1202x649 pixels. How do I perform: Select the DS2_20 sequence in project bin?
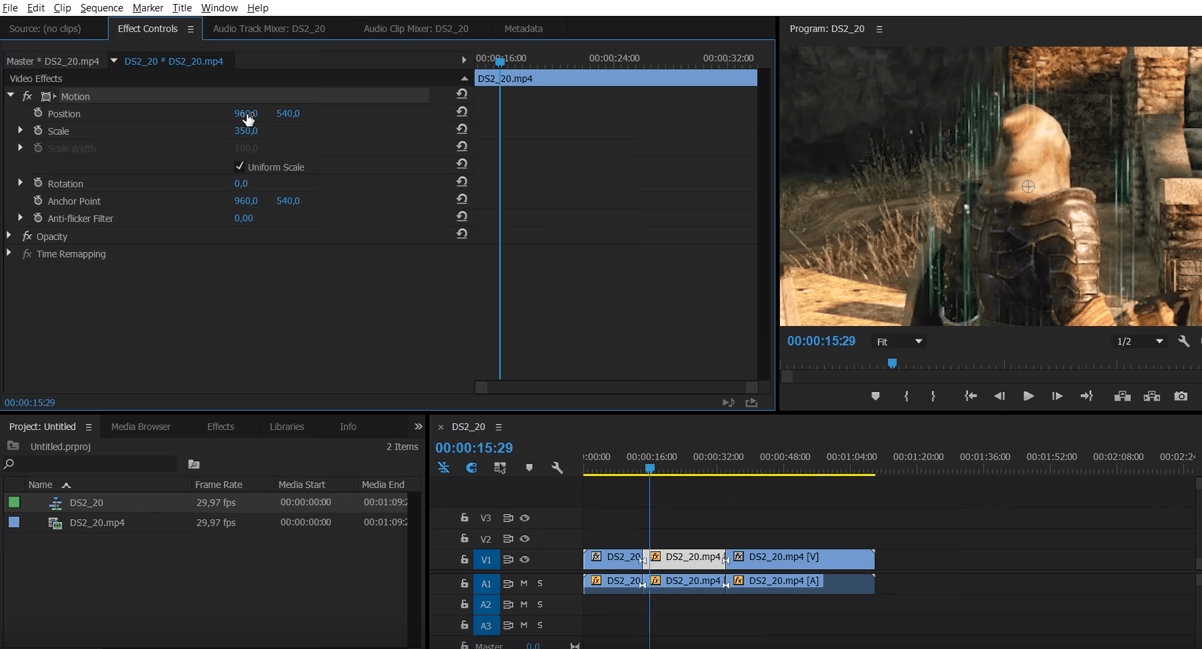pyautogui.click(x=86, y=503)
